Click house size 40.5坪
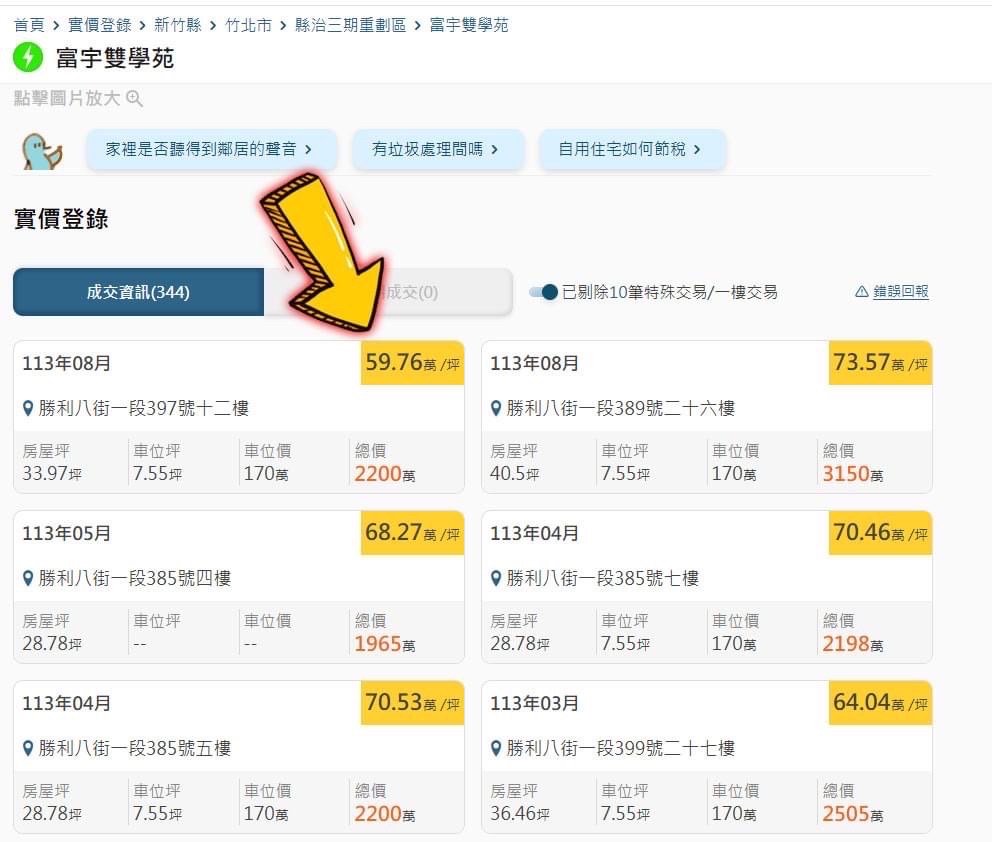This screenshot has width=992, height=842. pyautogui.click(x=515, y=474)
